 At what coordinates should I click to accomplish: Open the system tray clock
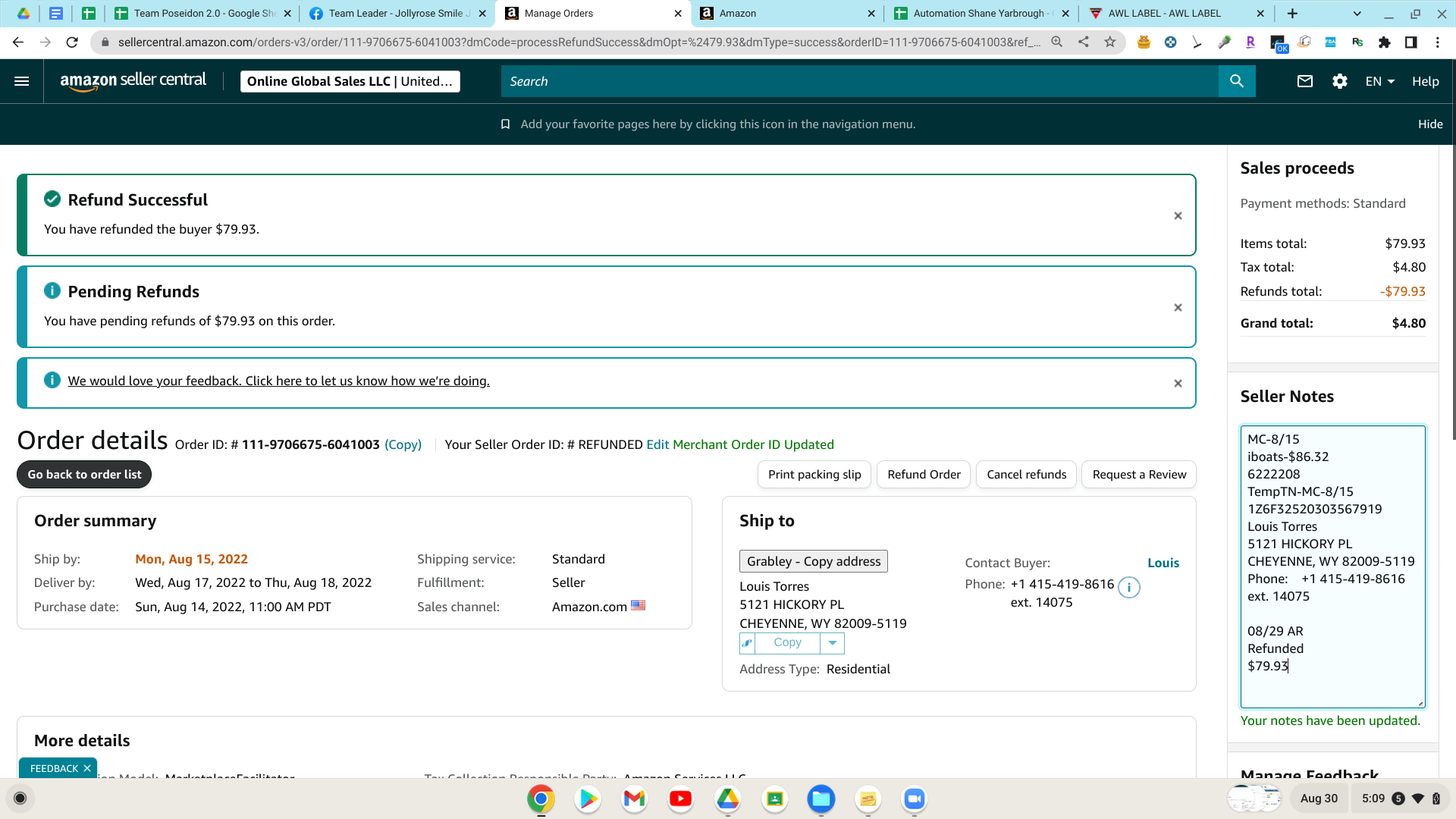pyautogui.click(x=1373, y=799)
